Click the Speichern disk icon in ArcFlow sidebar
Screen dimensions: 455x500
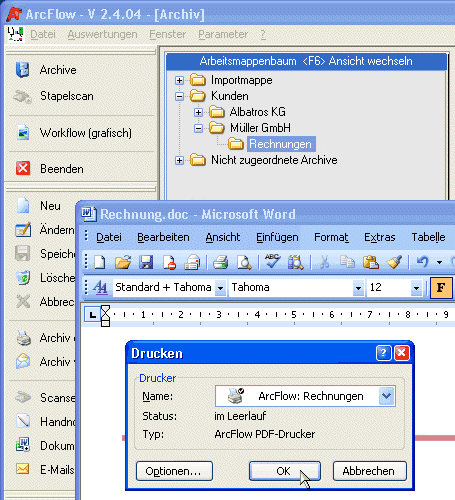(23, 254)
